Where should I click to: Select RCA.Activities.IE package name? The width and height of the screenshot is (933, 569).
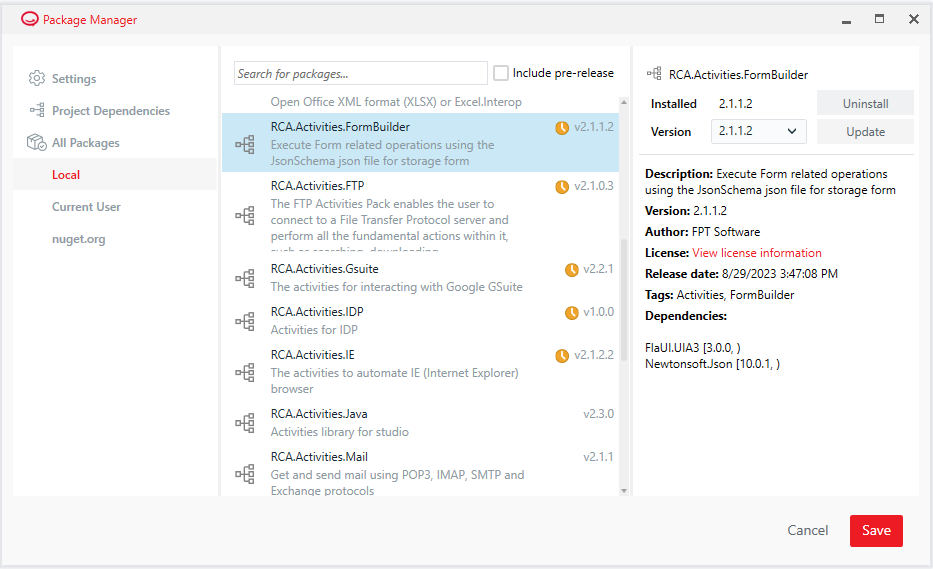312,355
